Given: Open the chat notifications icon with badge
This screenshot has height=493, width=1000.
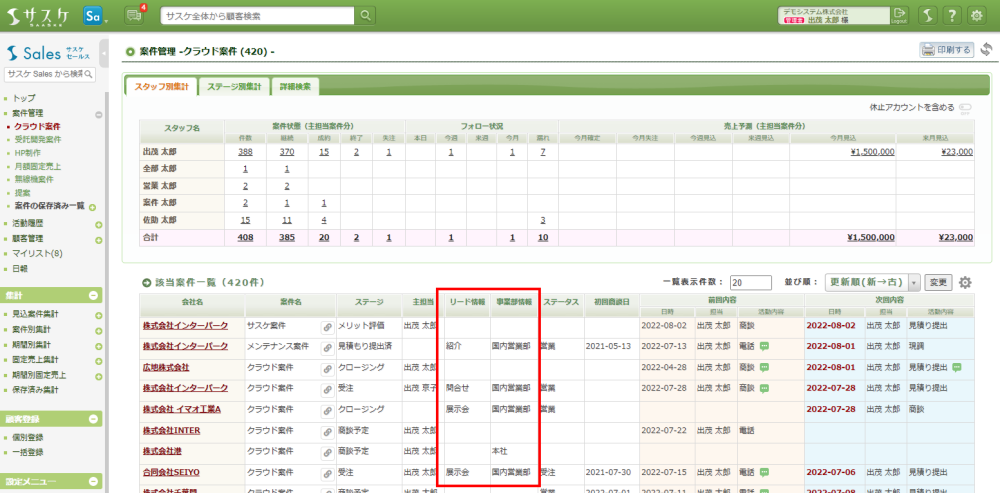Looking at the screenshot, I should click(135, 15).
